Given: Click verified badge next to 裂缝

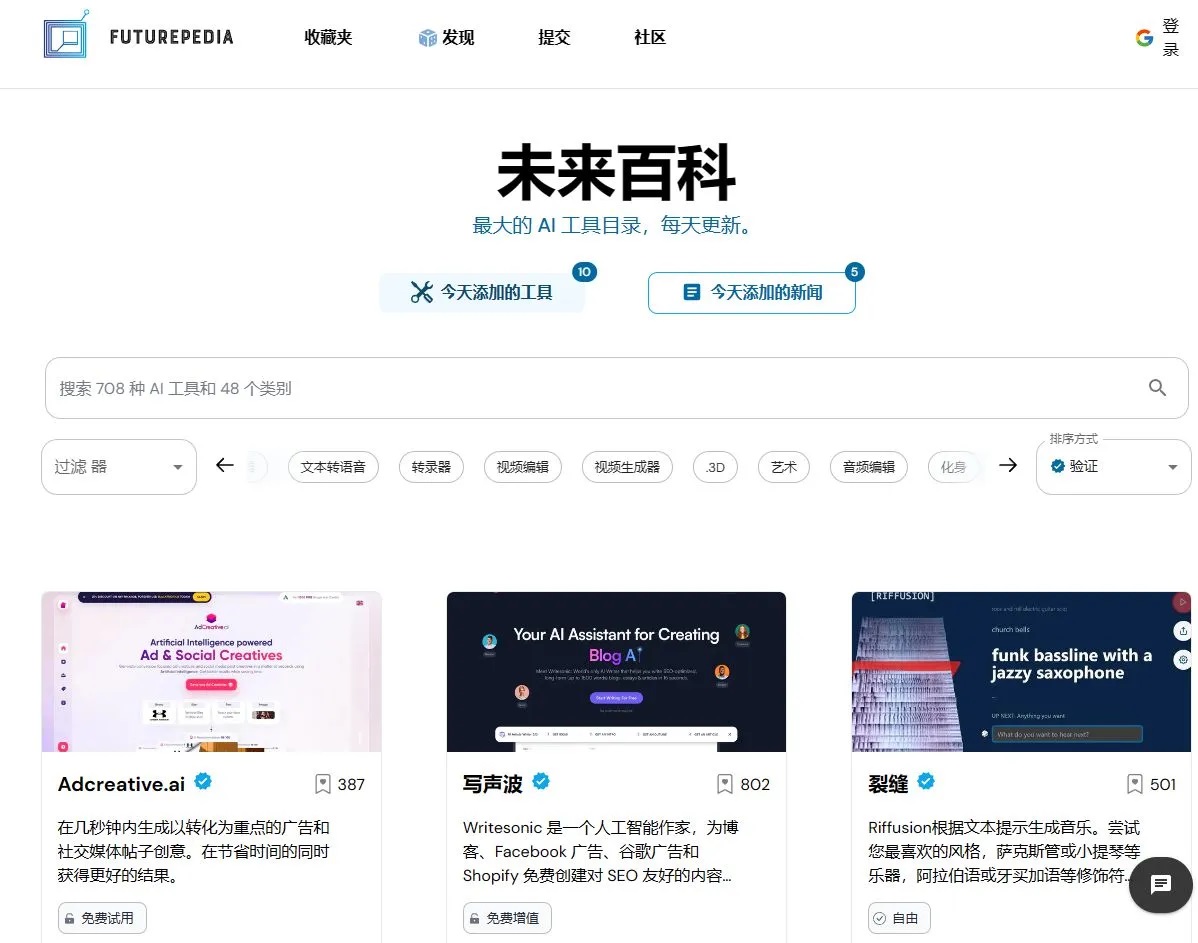Looking at the screenshot, I should [925, 781].
